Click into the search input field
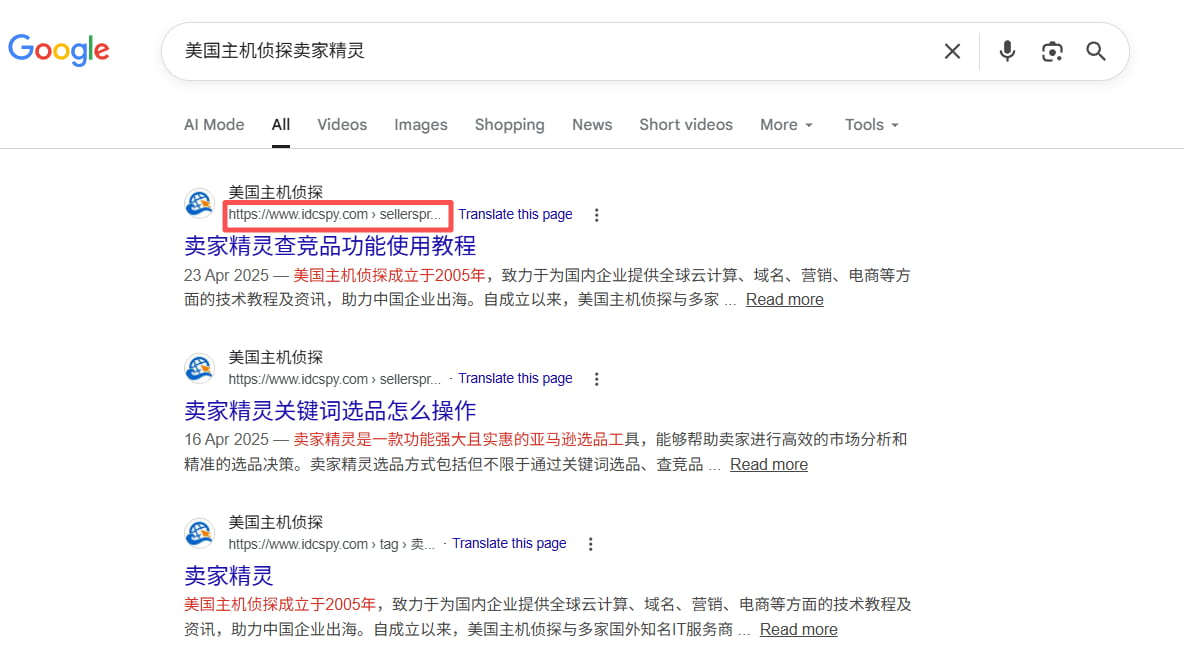Screen dimensions: 1184x665 coord(550,51)
